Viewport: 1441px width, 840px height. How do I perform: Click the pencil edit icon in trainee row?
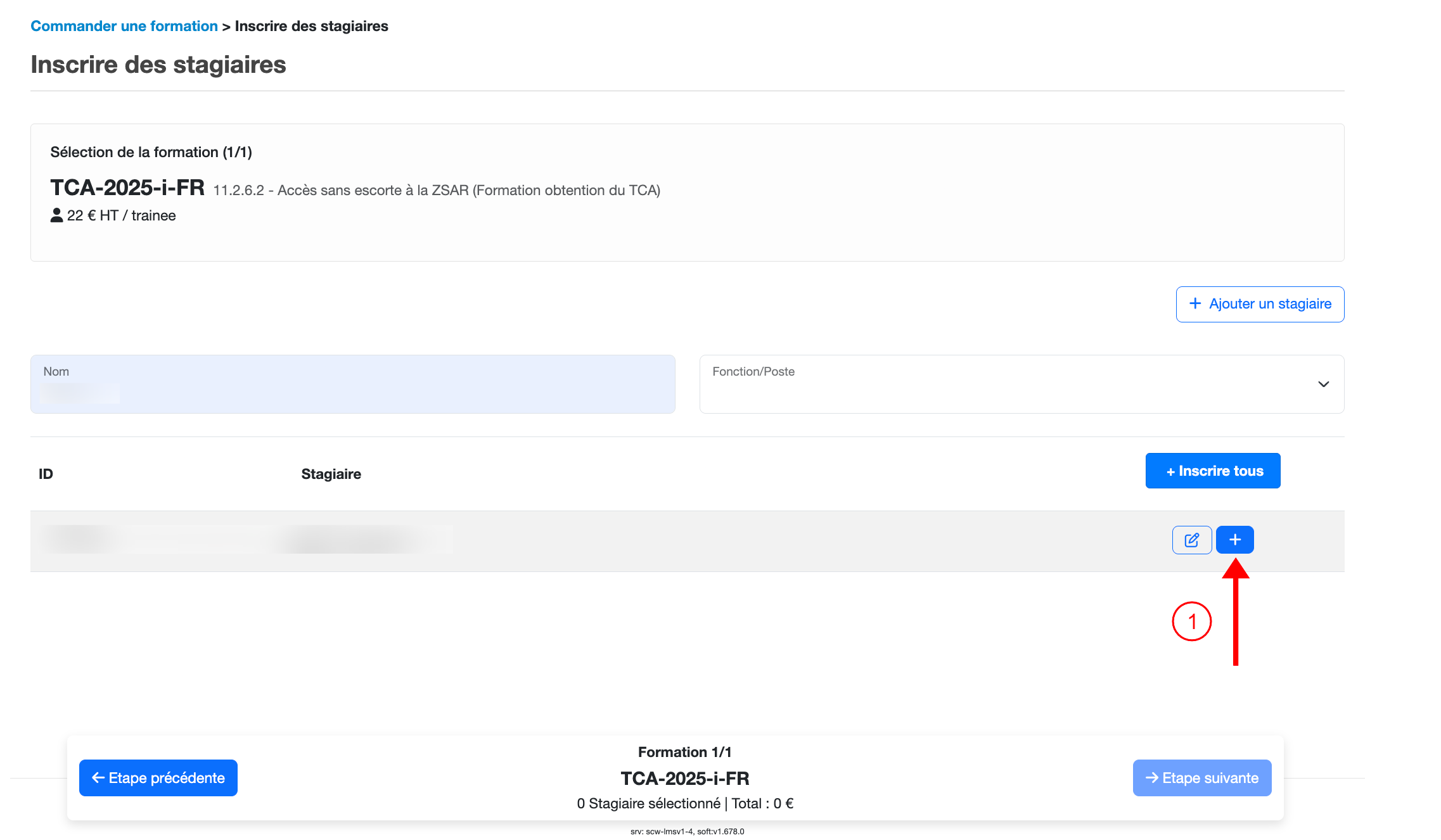click(1192, 540)
